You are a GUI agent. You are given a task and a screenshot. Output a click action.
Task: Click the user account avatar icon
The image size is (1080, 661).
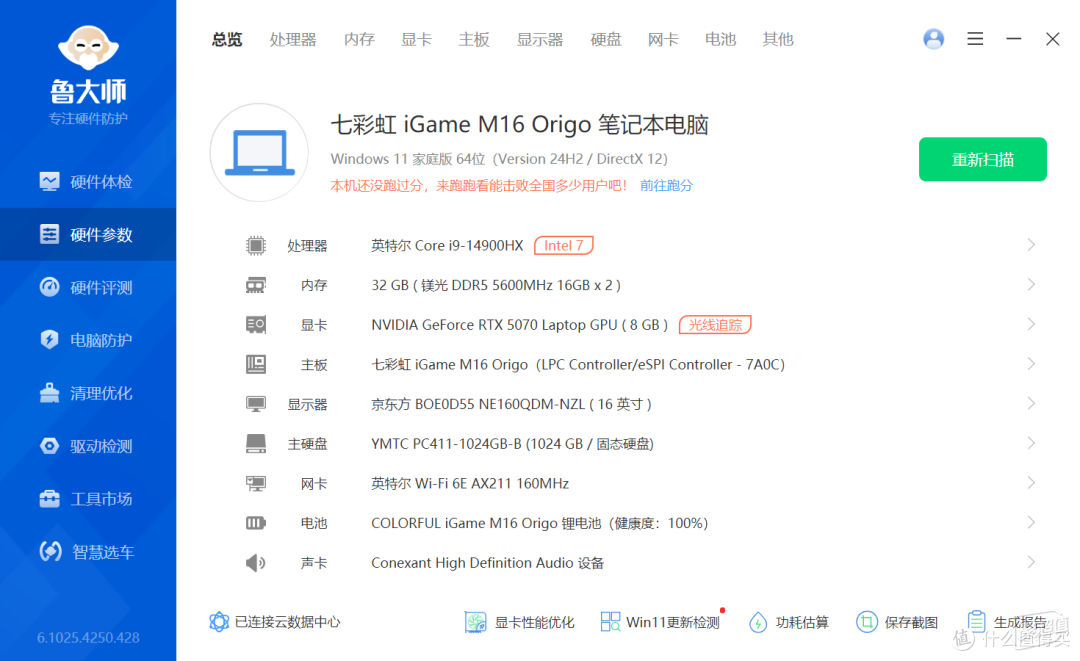click(933, 39)
